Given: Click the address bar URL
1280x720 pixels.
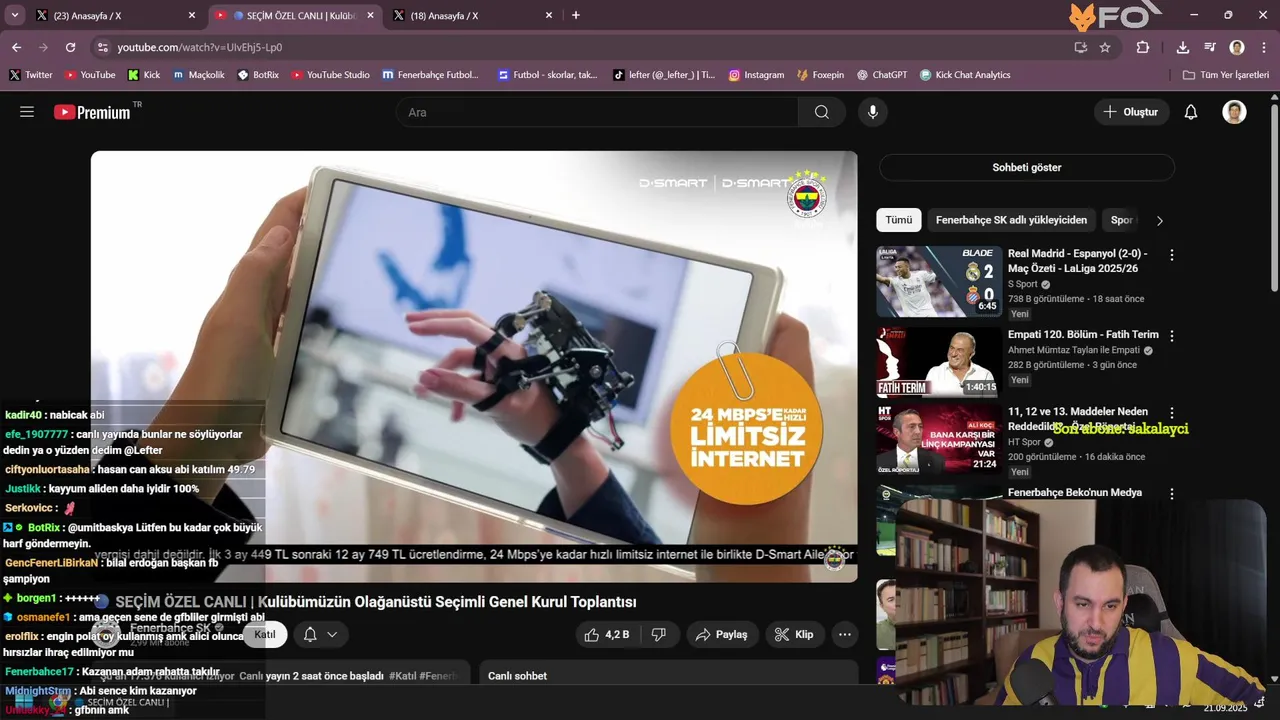Looking at the screenshot, I should tap(199, 47).
